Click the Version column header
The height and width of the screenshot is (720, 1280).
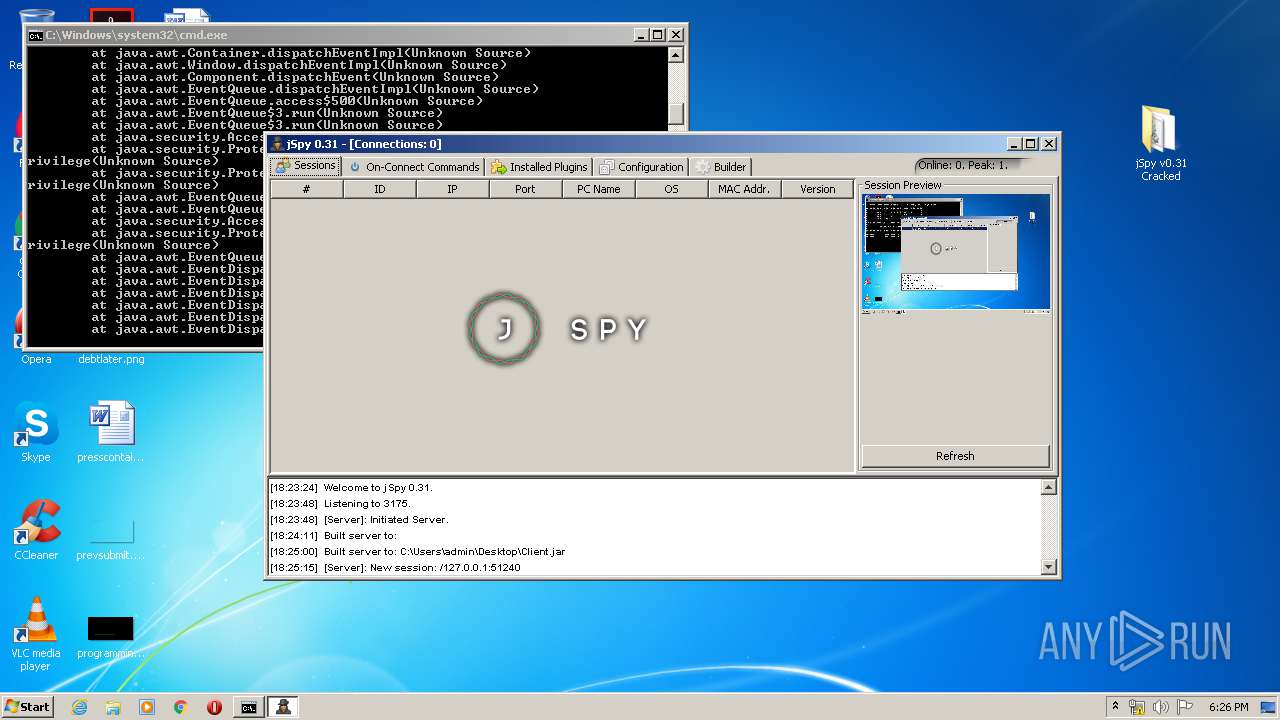pyautogui.click(x=818, y=189)
